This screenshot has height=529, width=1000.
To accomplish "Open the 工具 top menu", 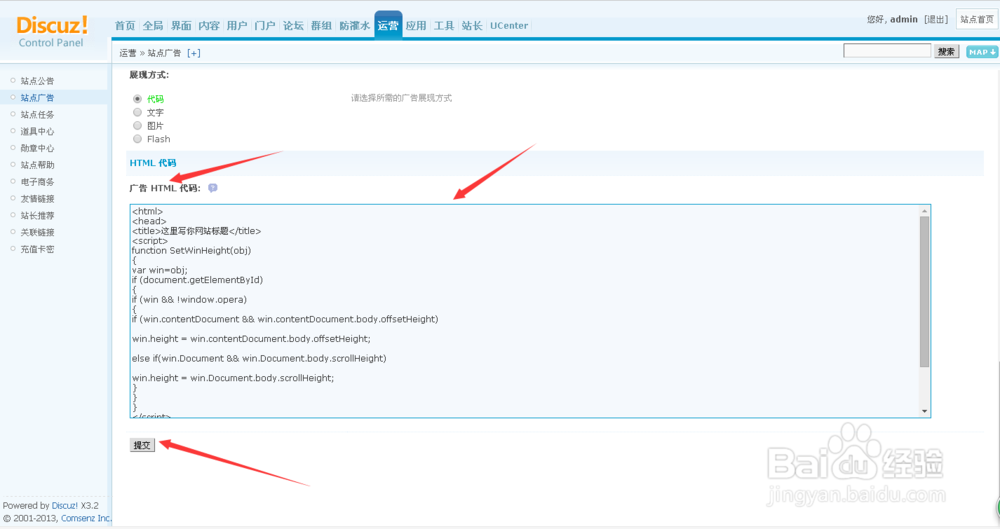I will (444, 26).
